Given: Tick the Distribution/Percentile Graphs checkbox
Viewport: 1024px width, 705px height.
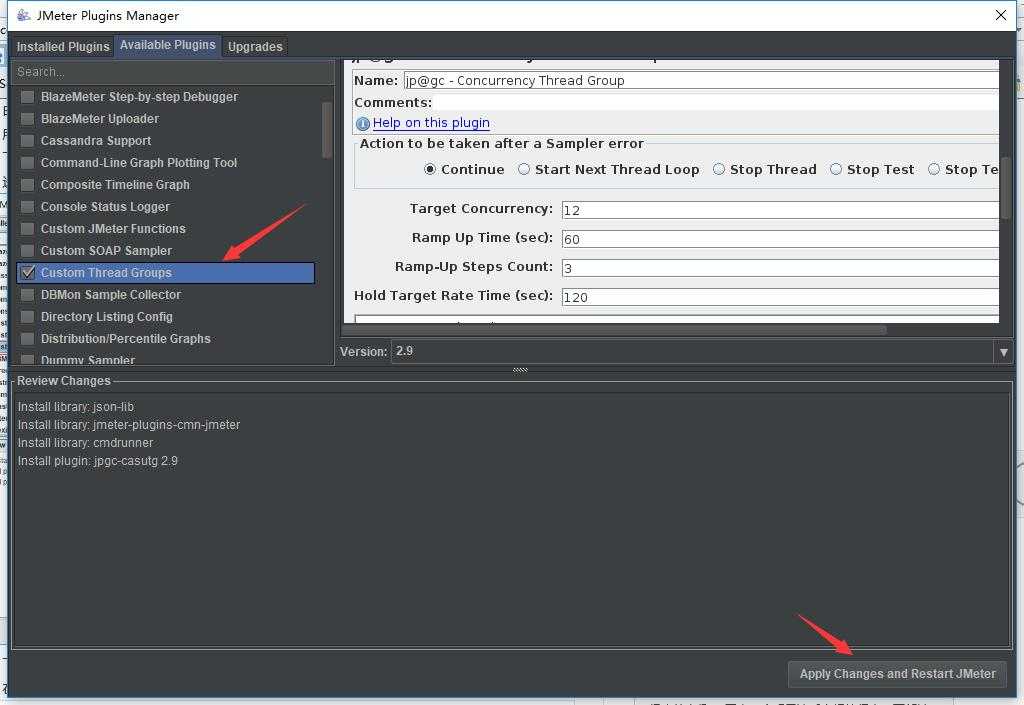Looking at the screenshot, I should (x=27, y=339).
